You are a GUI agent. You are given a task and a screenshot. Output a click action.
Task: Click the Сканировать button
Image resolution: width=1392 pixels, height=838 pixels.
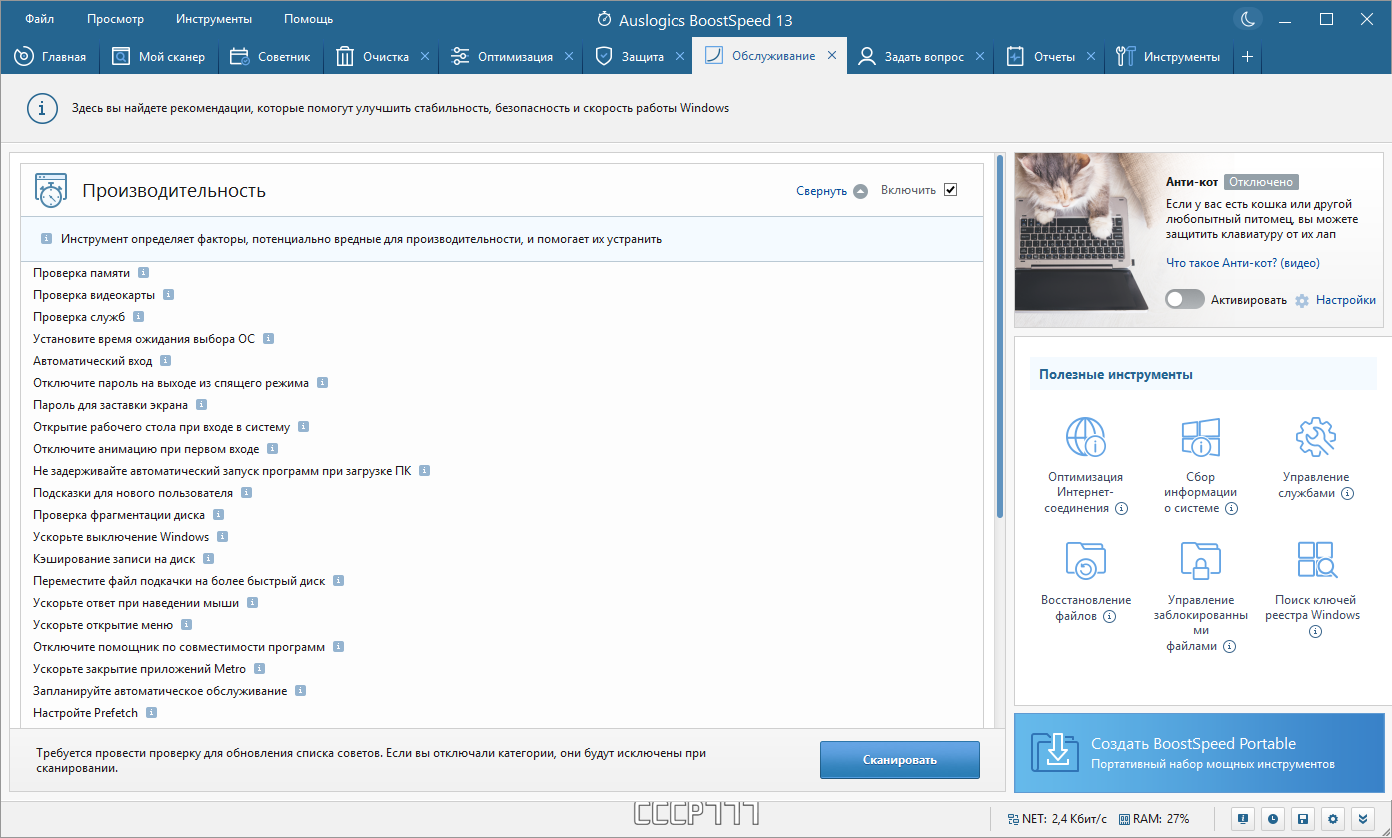coord(900,760)
